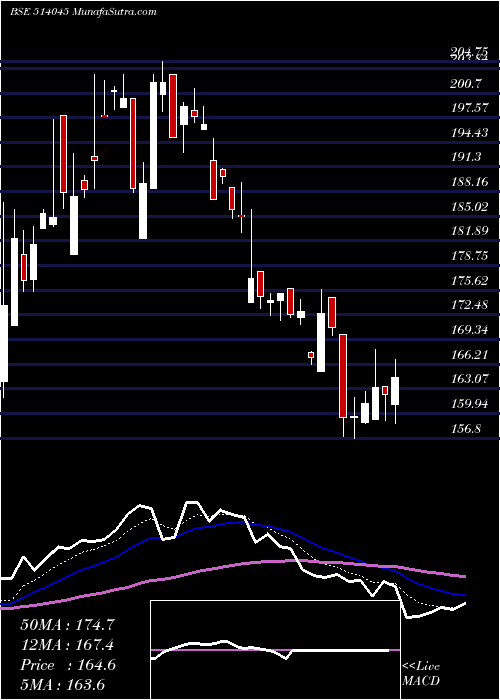Click the 172.48 price axis label
Viewport: 500px width, 700px height.
[x=470, y=305]
